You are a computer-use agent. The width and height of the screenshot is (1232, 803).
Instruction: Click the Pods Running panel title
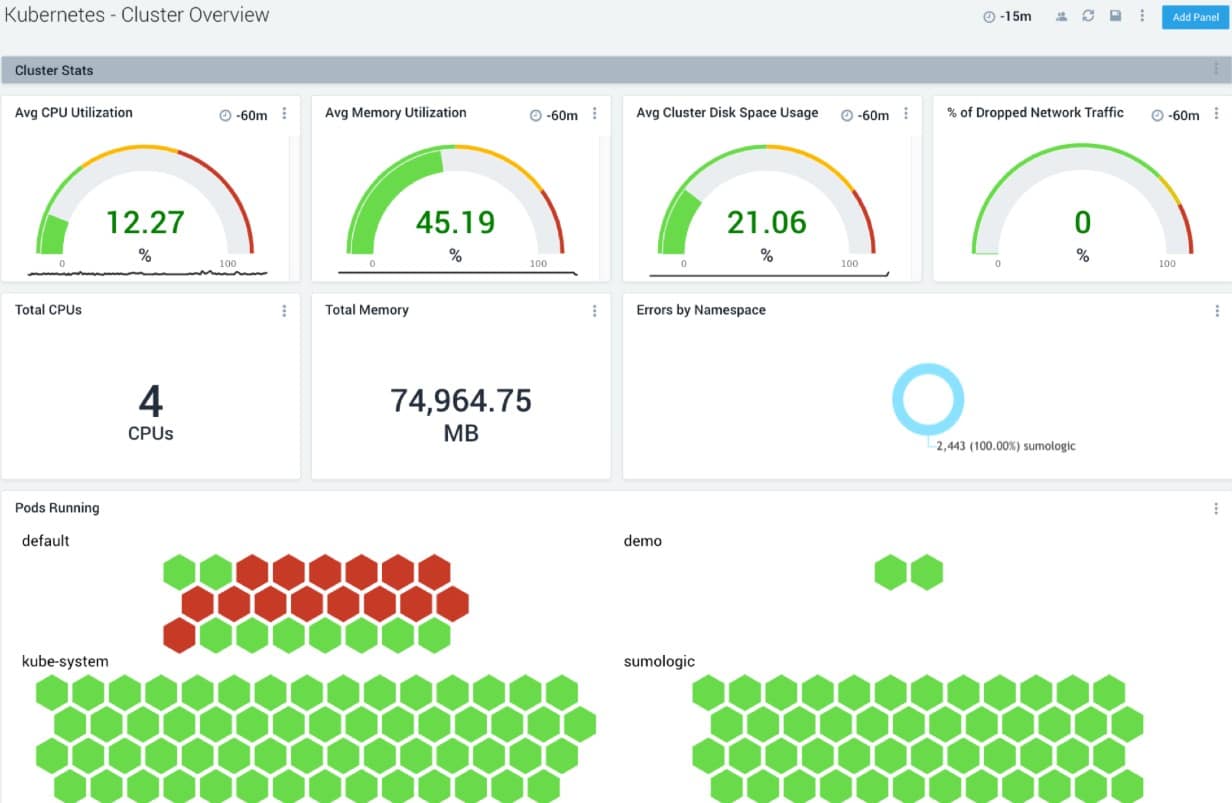coord(57,508)
